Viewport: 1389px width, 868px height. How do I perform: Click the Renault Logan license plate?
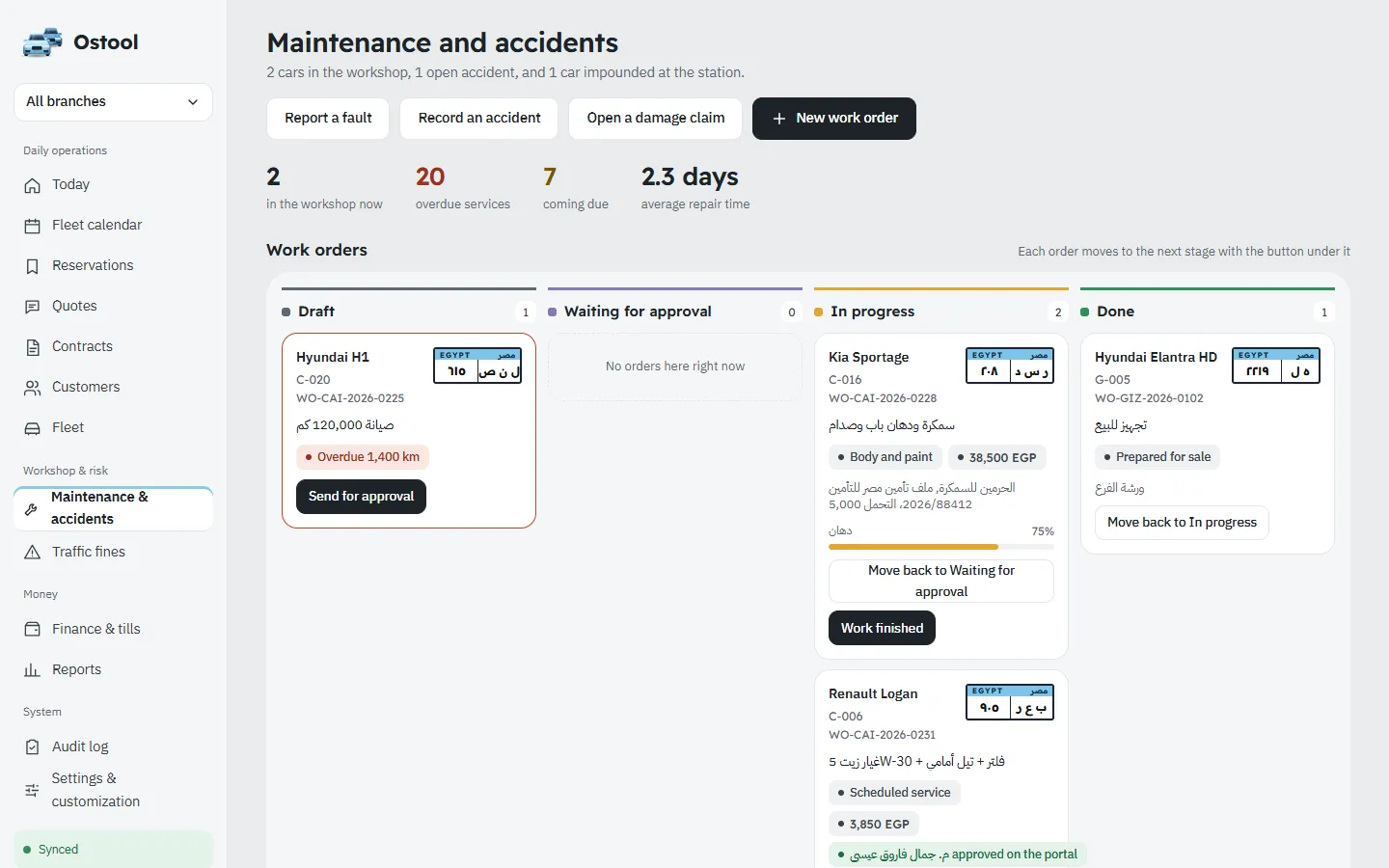1010,702
